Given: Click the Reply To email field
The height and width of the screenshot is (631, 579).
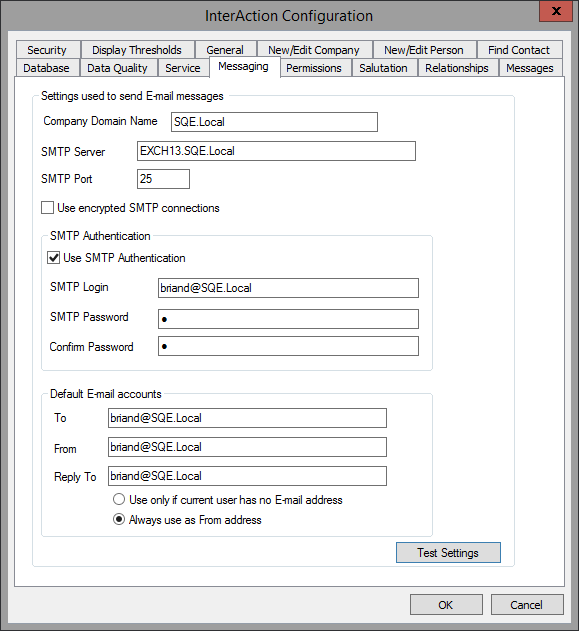Looking at the screenshot, I should click(x=247, y=476).
